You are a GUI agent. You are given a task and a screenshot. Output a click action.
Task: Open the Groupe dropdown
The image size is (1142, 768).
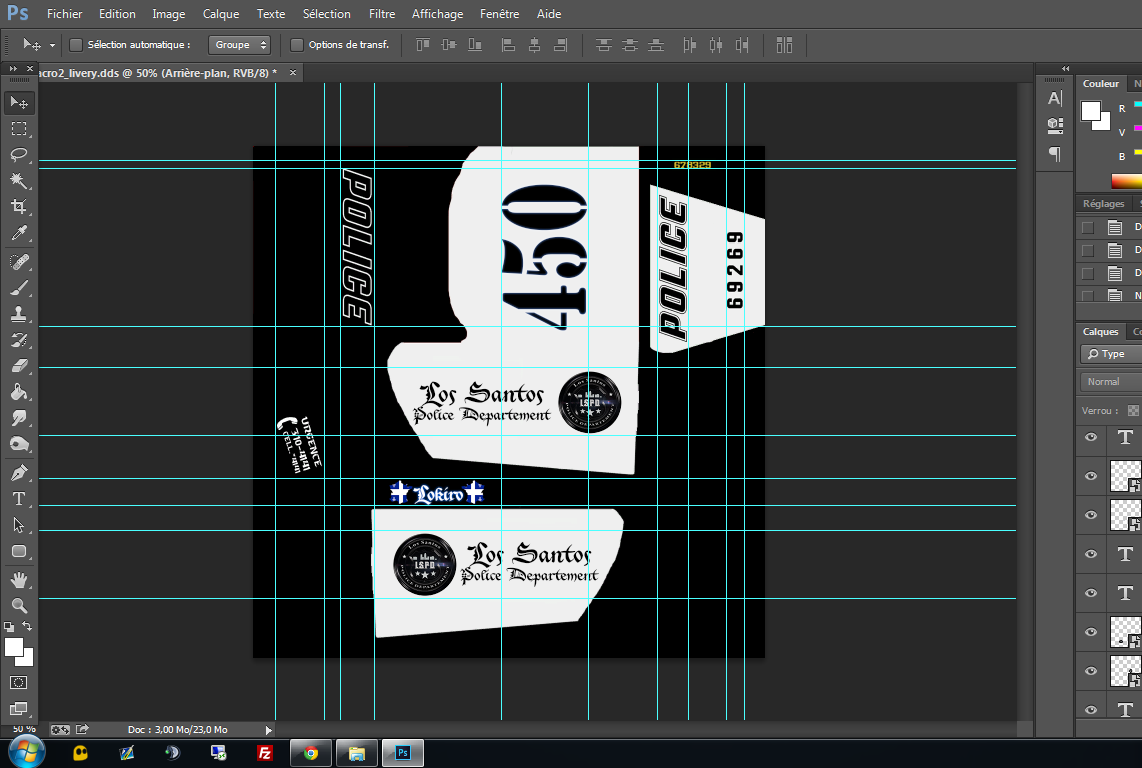(240, 45)
